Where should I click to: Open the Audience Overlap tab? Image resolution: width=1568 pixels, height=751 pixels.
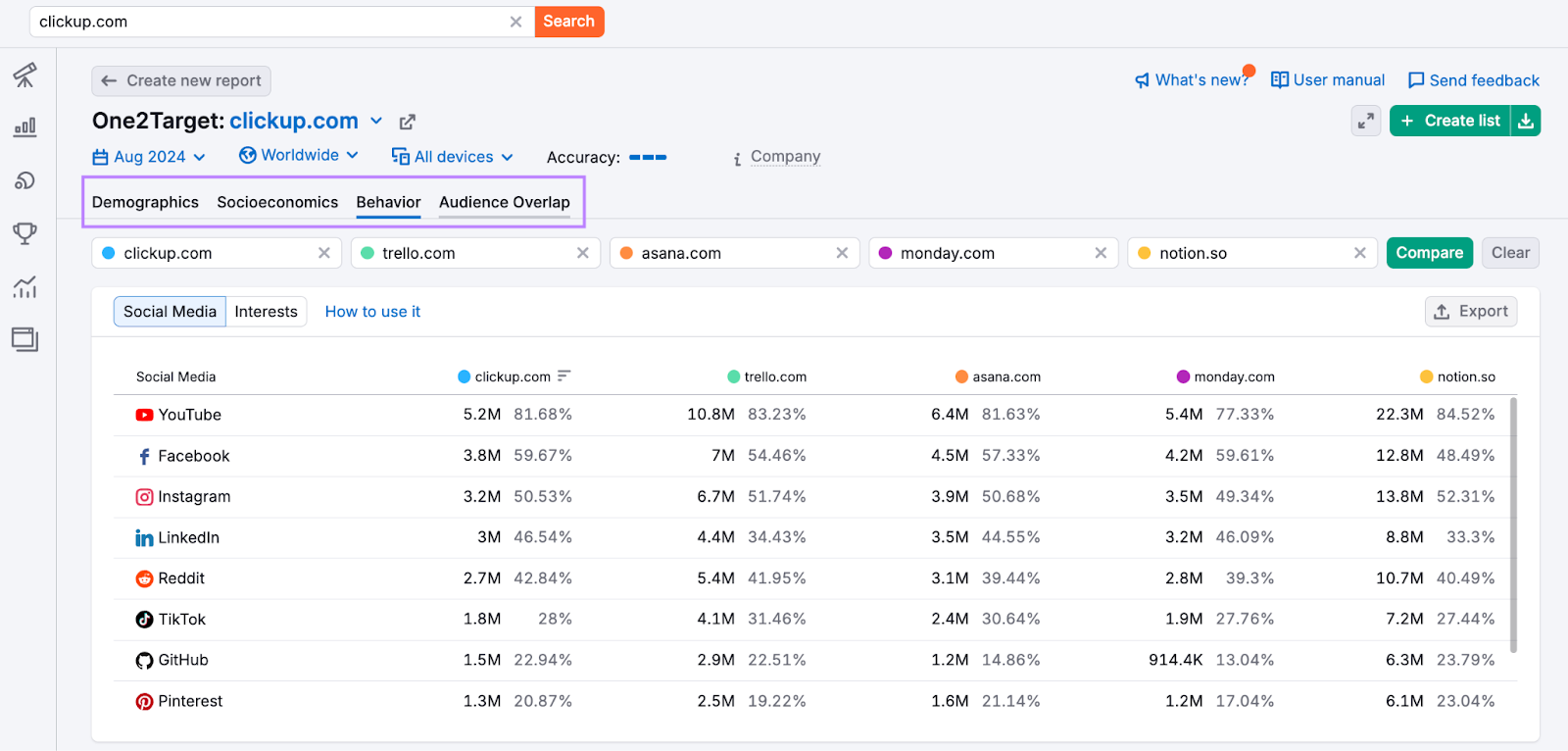pyautogui.click(x=504, y=202)
